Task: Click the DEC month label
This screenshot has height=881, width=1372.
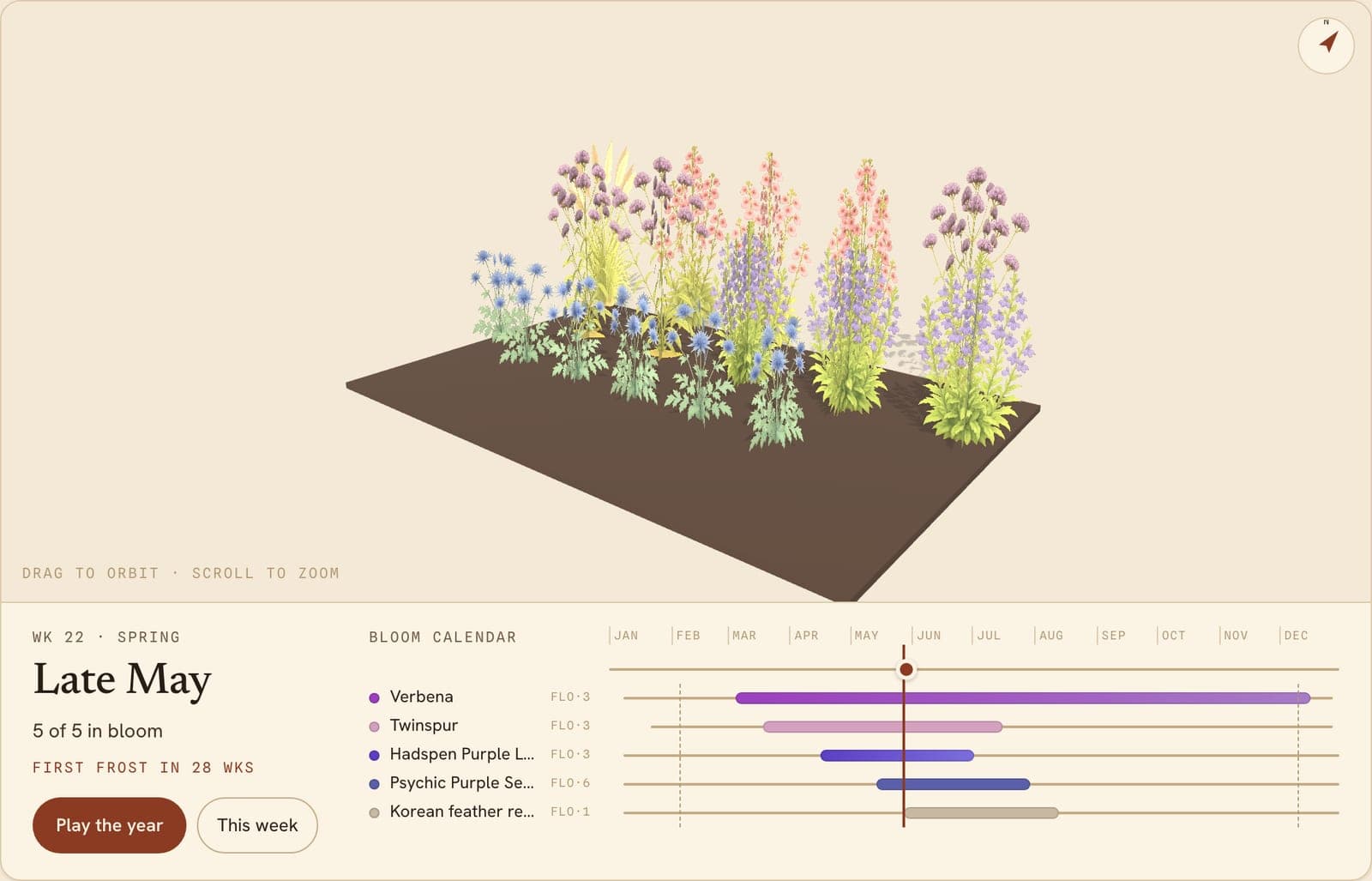Action: coord(1296,636)
